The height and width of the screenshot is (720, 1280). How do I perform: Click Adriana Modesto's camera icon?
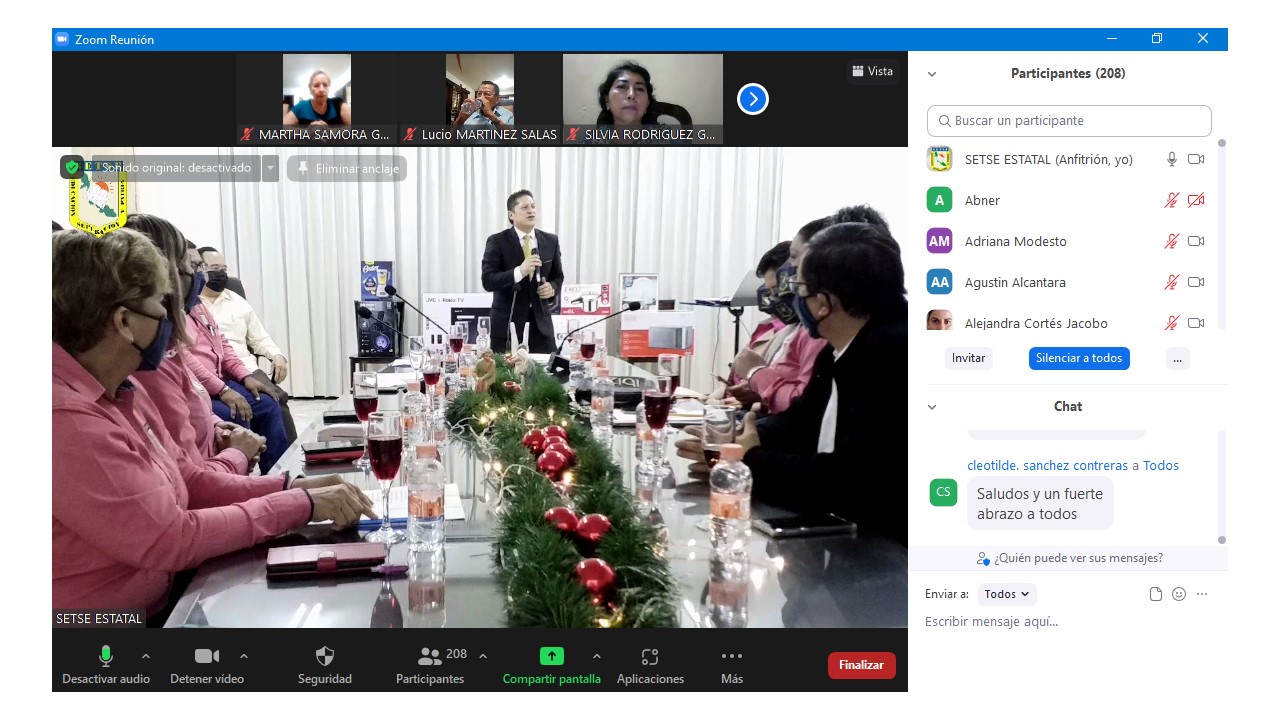(1196, 241)
